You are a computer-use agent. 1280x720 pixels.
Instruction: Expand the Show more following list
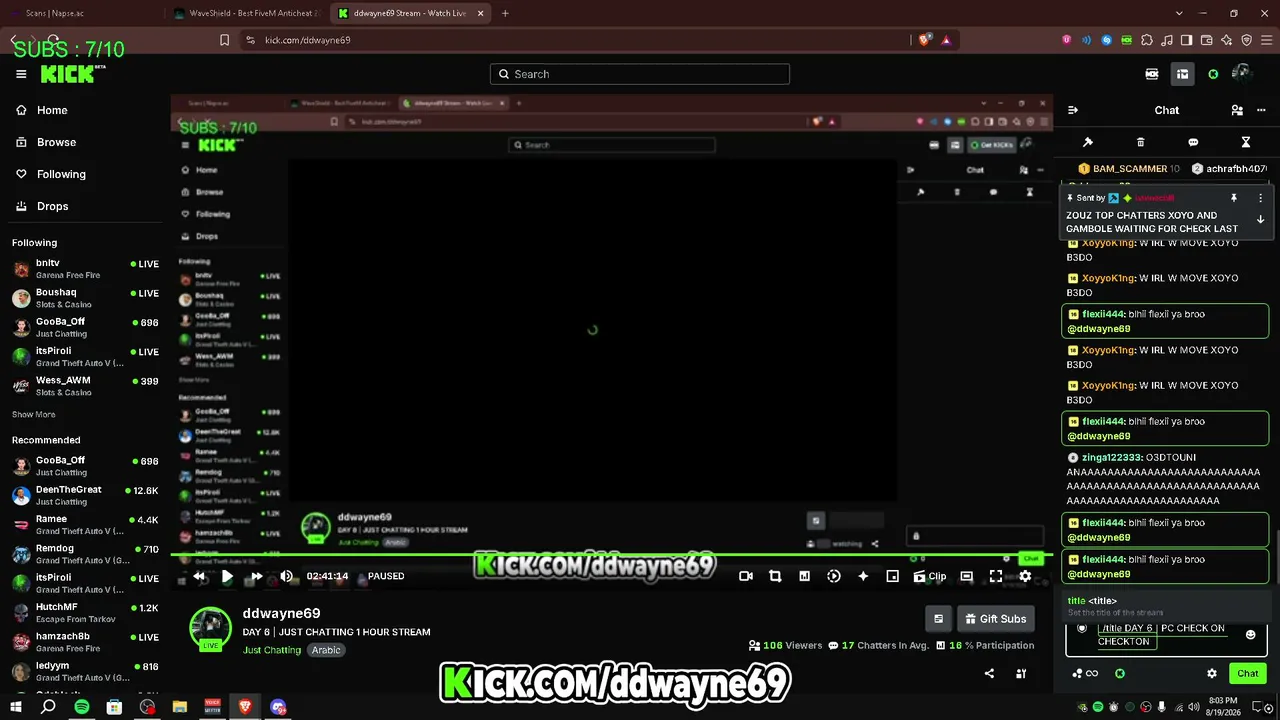(x=34, y=414)
